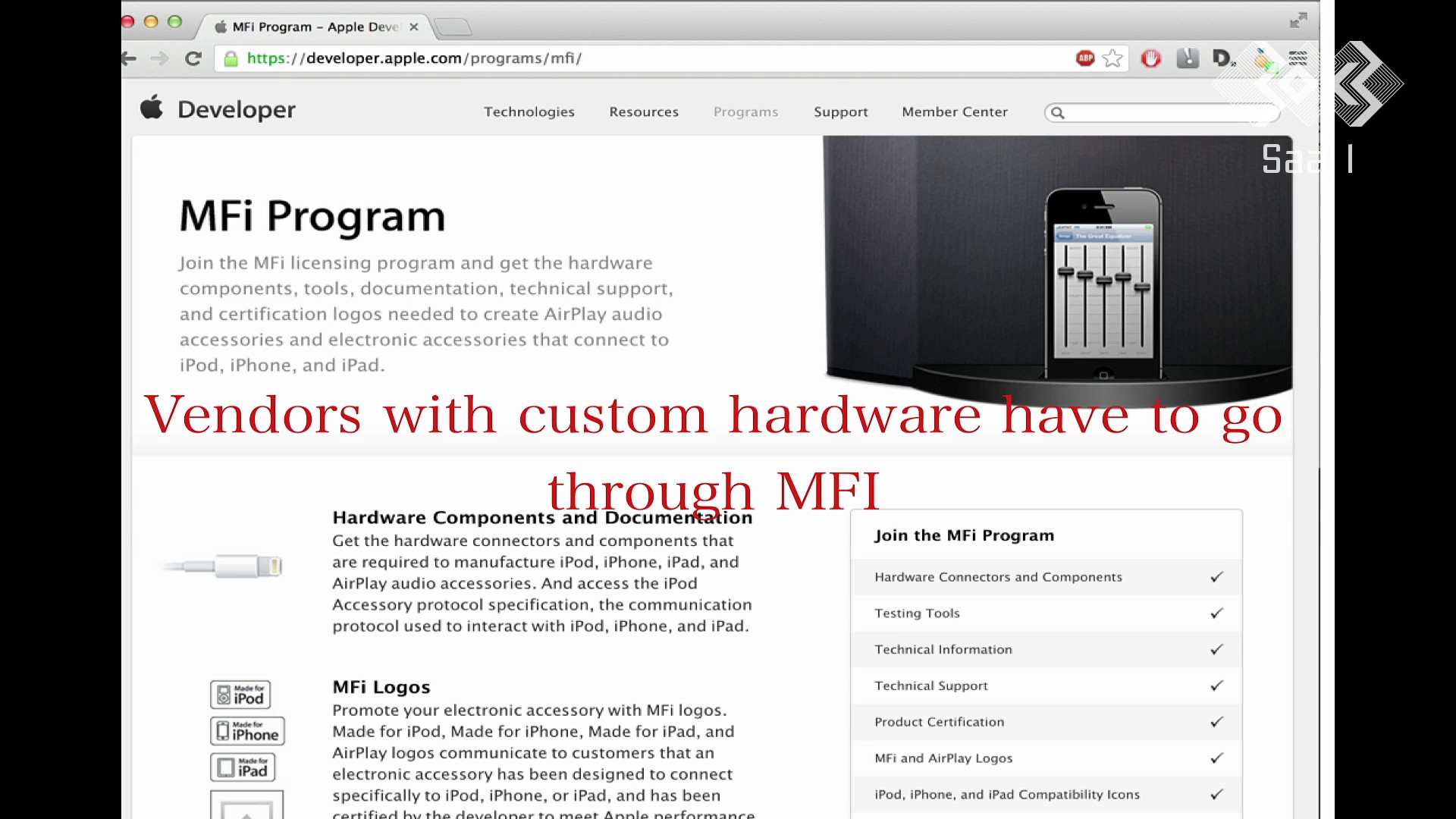Click the Made for iPad logo
This screenshot has height=819, width=1456.
[243, 767]
